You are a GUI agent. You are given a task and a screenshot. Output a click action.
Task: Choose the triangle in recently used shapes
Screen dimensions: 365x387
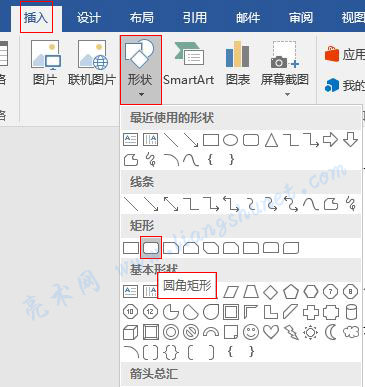[x=271, y=140]
